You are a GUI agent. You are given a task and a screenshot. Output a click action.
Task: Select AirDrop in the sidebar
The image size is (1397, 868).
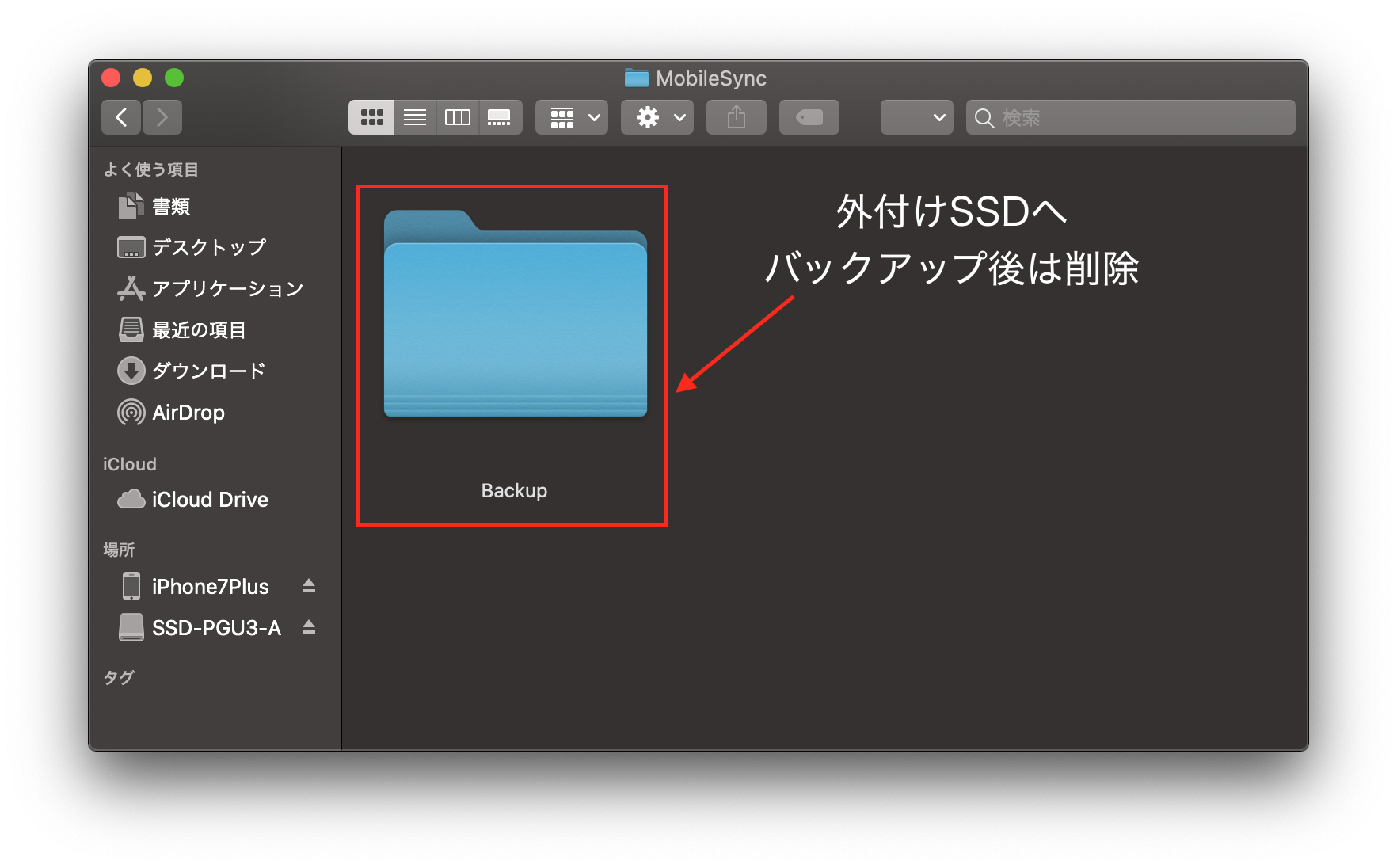tap(188, 413)
